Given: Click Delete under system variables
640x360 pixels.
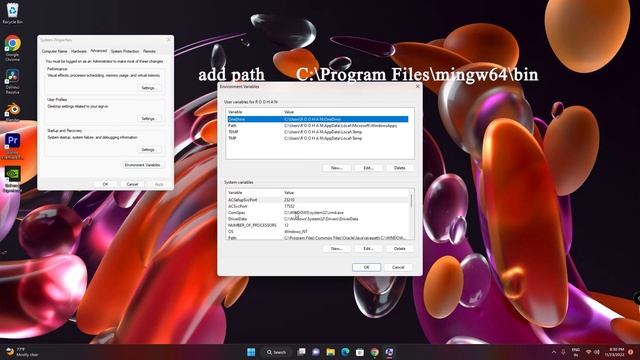Looking at the screenshot, I should [x=400, y=248].
